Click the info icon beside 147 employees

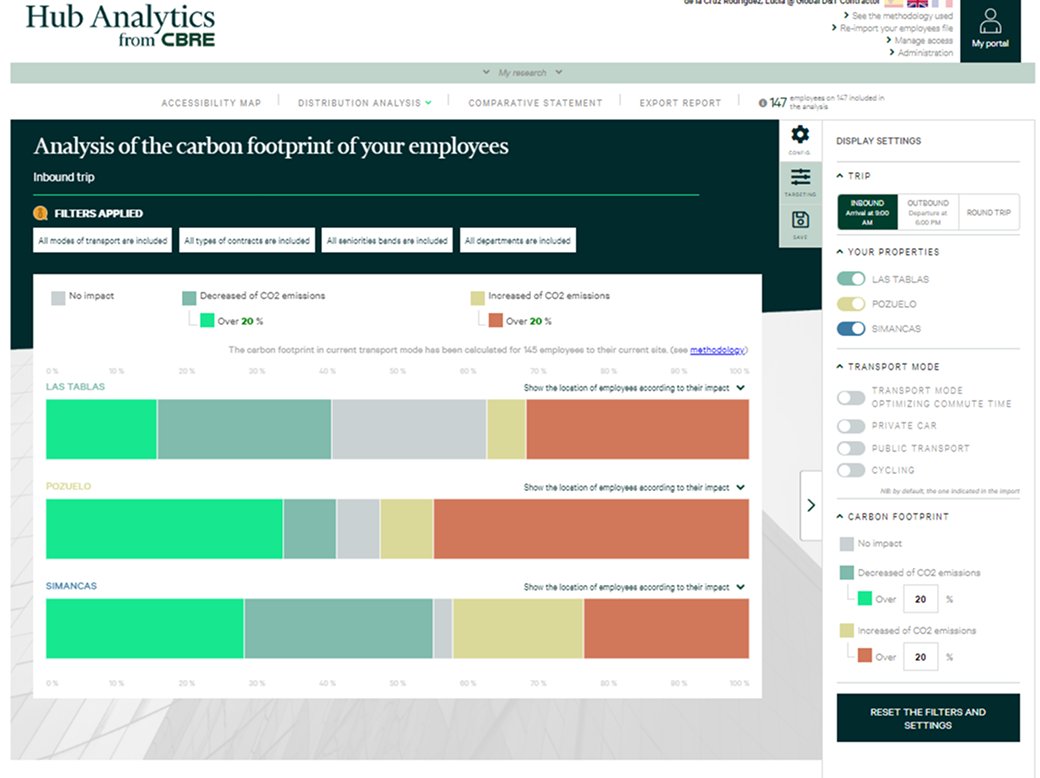pyautogui.click(x=763, y=103)
